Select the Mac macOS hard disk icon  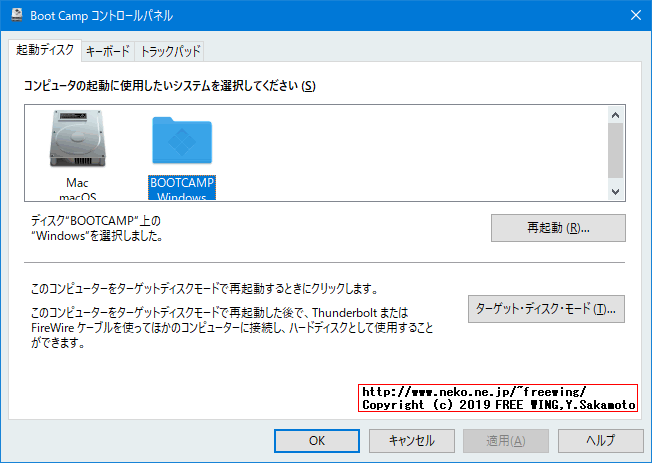[77, 139]
